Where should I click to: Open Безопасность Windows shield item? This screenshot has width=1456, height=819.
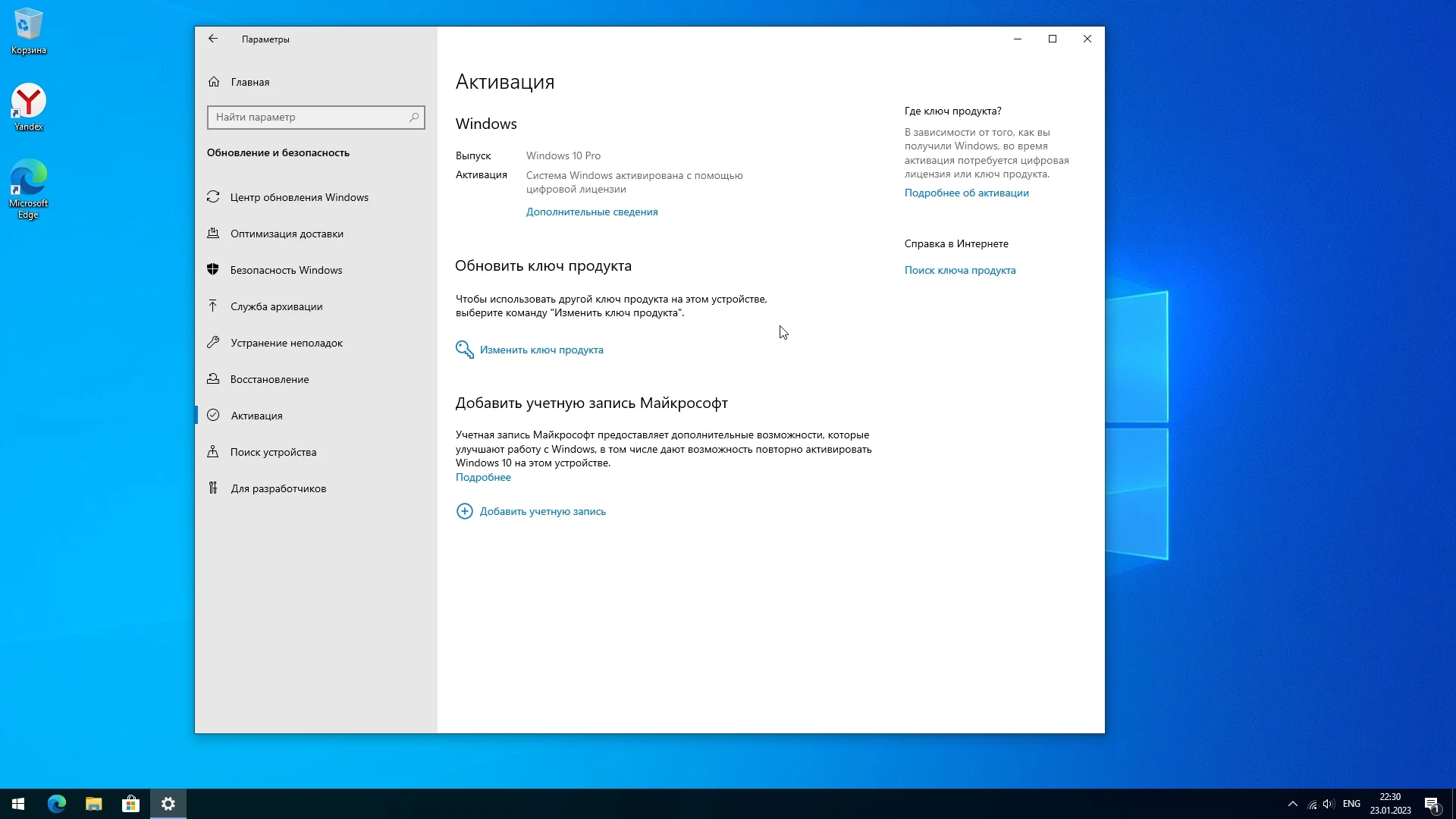(x=286, y=270)
